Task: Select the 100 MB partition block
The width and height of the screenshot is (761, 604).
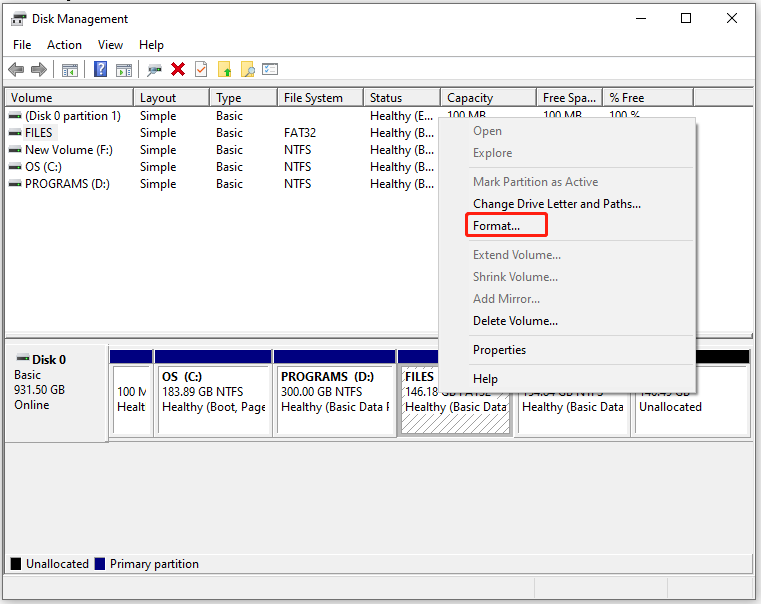Action: pyautogui.click(x=132, y=399)
